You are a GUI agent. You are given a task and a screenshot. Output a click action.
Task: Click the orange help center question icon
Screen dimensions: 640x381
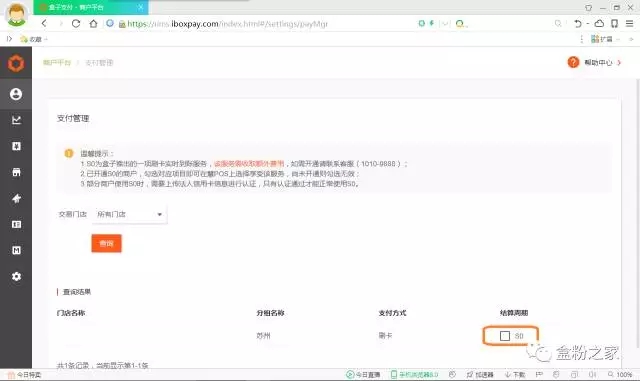coord(573,62)
